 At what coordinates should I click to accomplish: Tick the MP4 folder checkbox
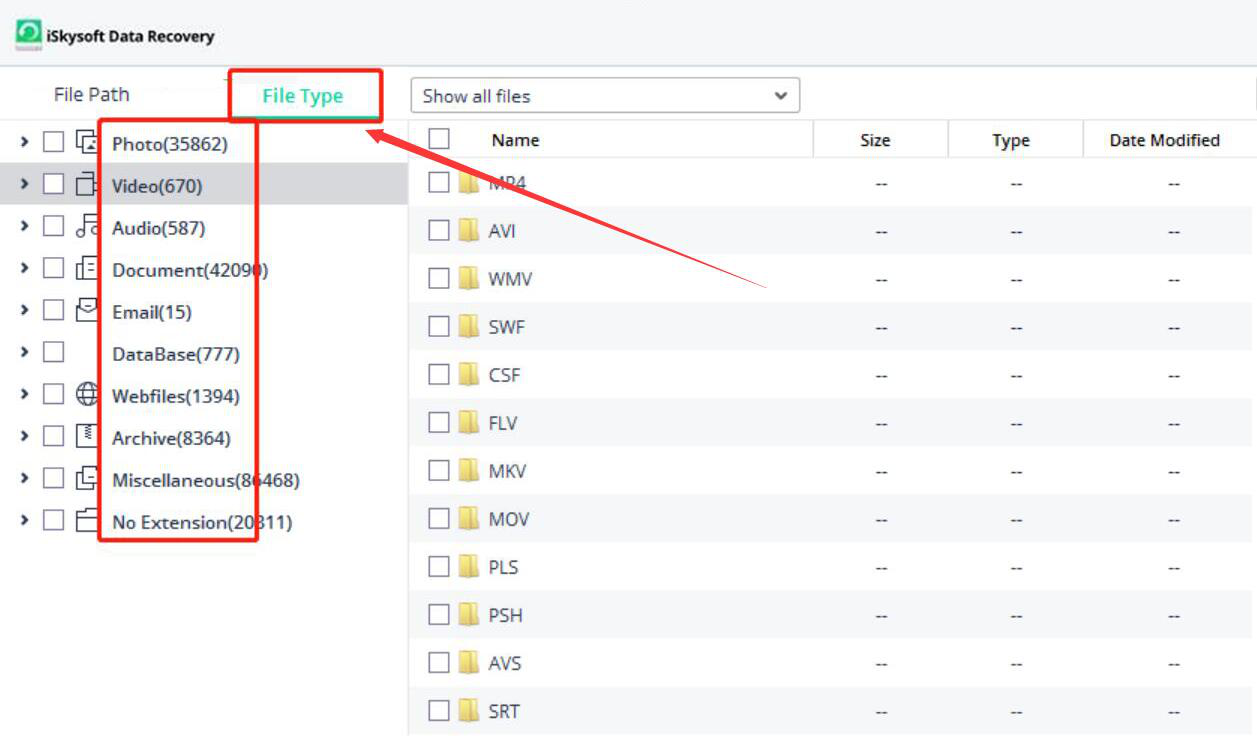pyautogui.click(x=439, y=183)
